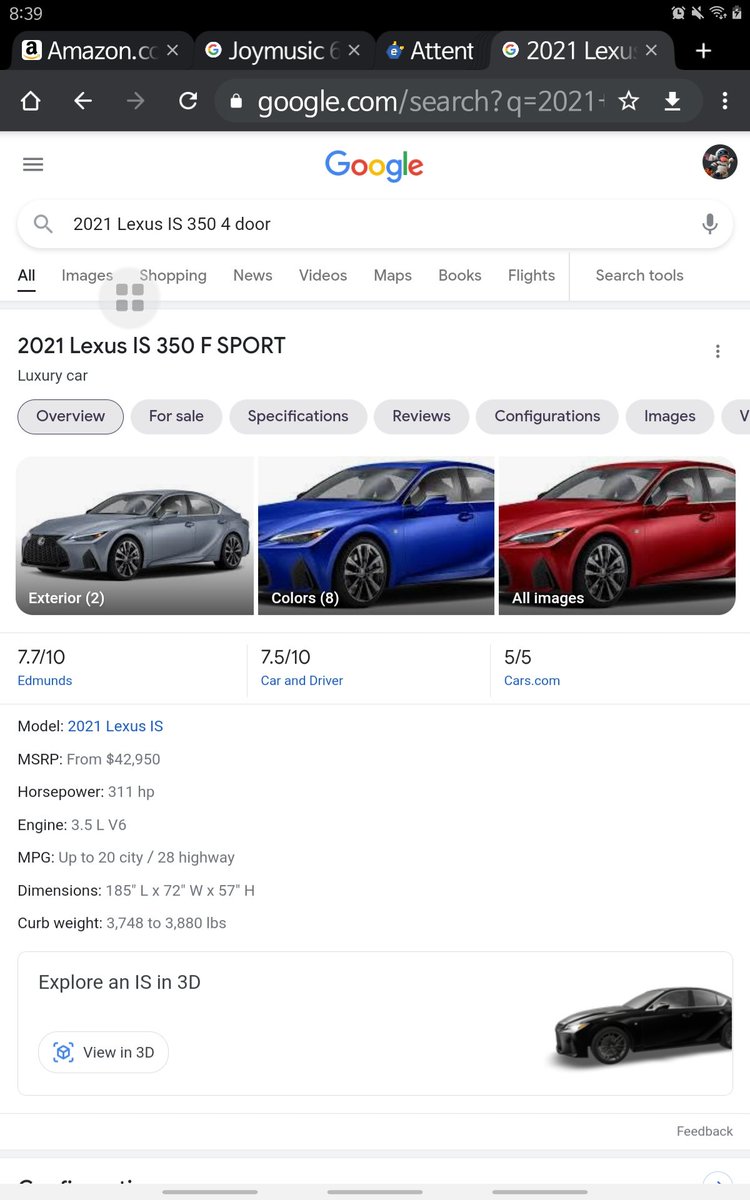
Task: Switch to Images results
Action: [87, 275]
